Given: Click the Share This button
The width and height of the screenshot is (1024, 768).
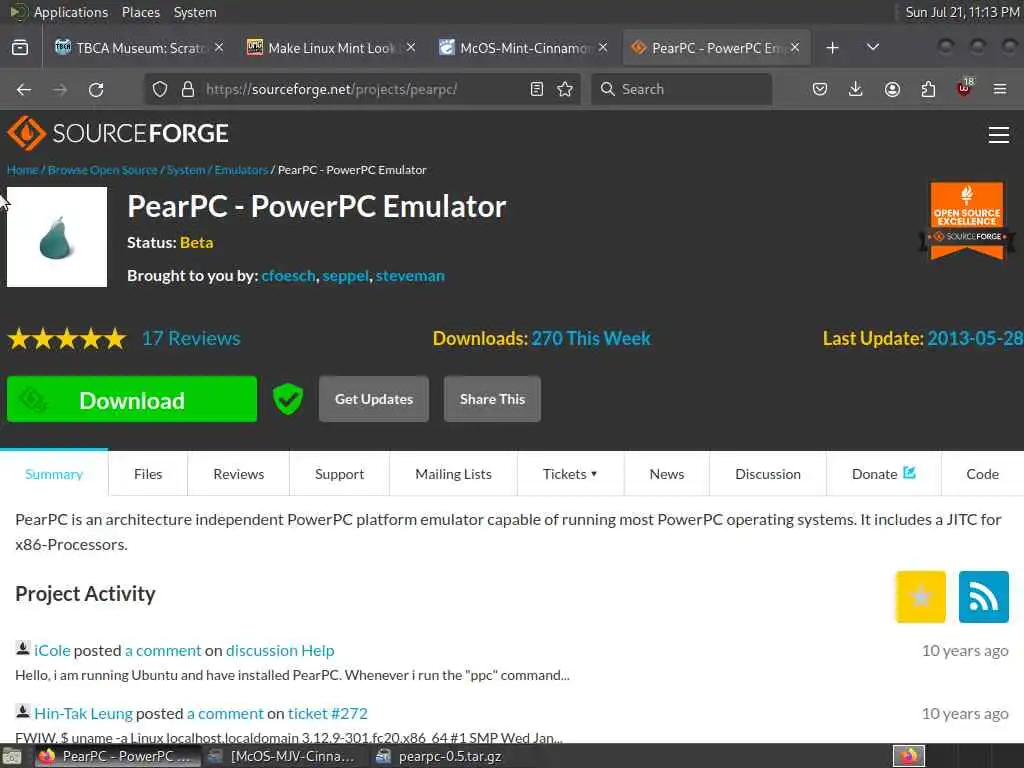Looking at the screenshot, I should point(492,399).
